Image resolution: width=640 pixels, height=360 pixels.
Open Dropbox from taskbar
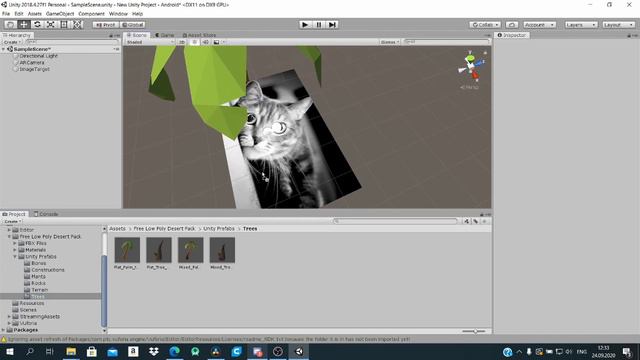point(154,351)
